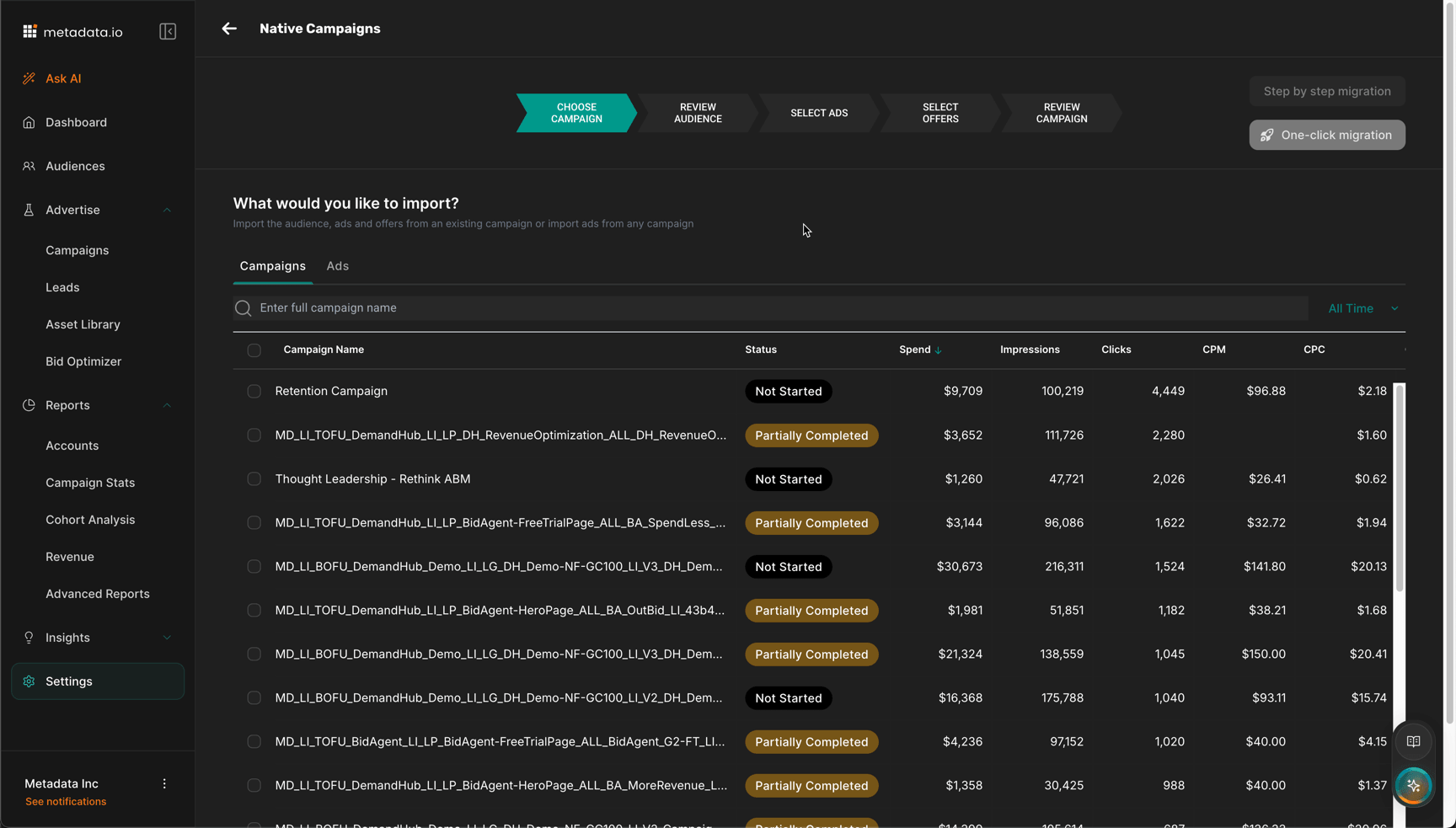
Task: Switch to the Ads tab
Action: coord(337,266)
